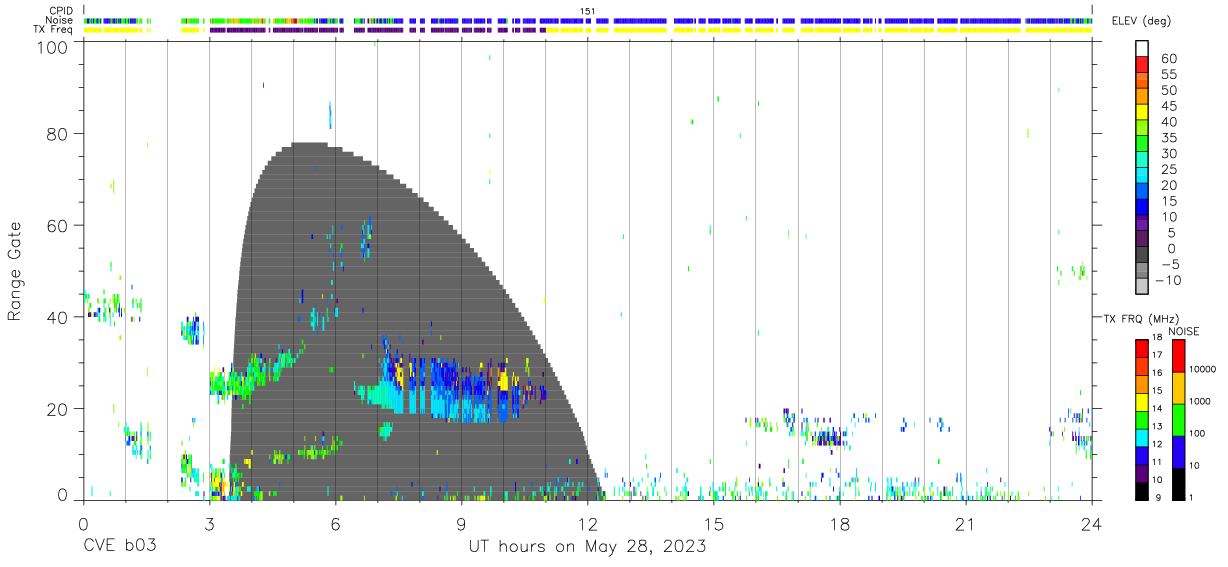Select x-axis tick label '12'
Viewport: 1228px width, 567px height.
[x=587, y=524]
